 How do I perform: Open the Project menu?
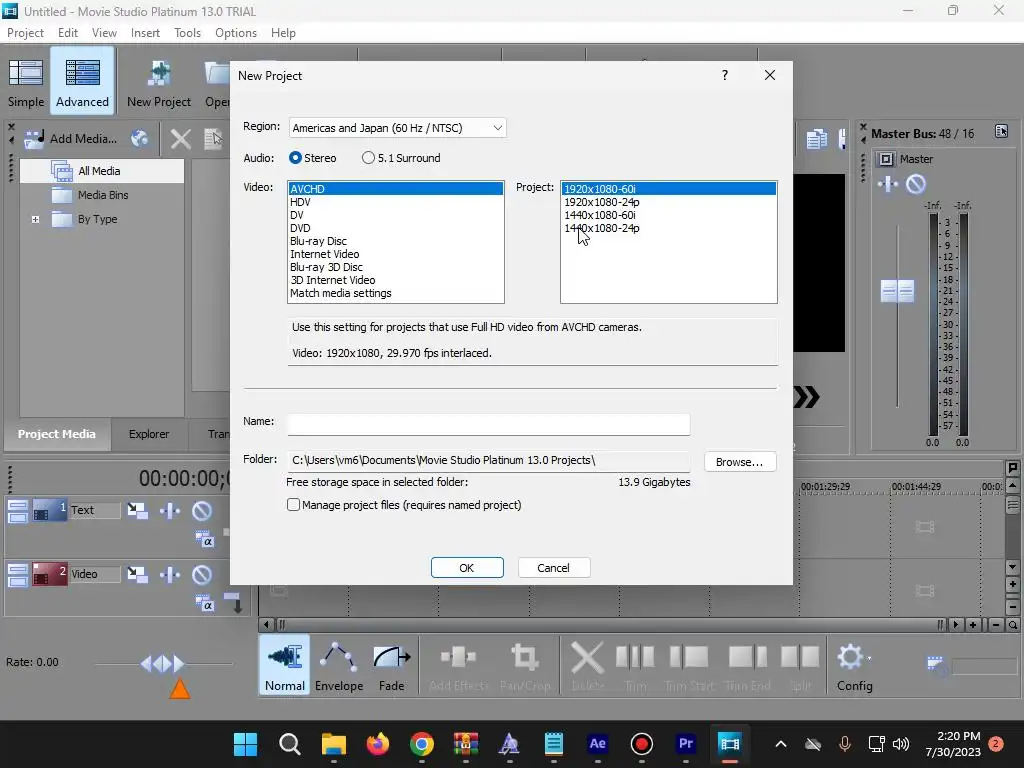pyautogui.click(x=25, y=33)
